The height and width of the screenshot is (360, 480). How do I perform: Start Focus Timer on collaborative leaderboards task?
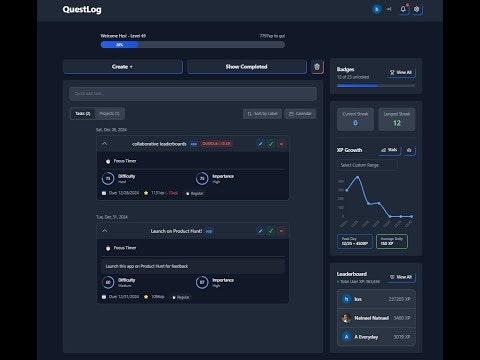[121, 161]
